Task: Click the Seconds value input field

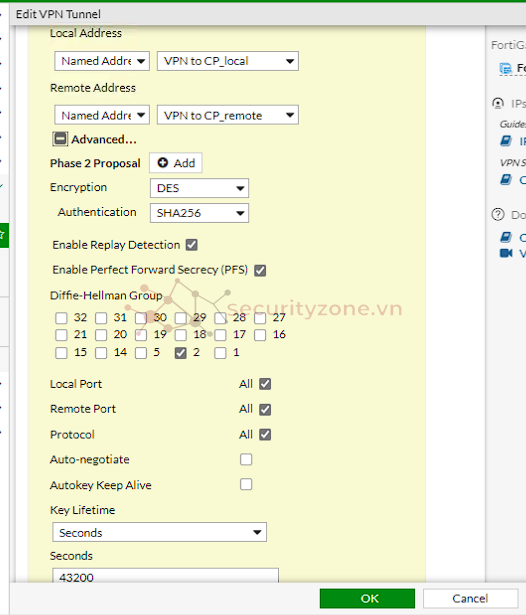Action: click(166, 576)
